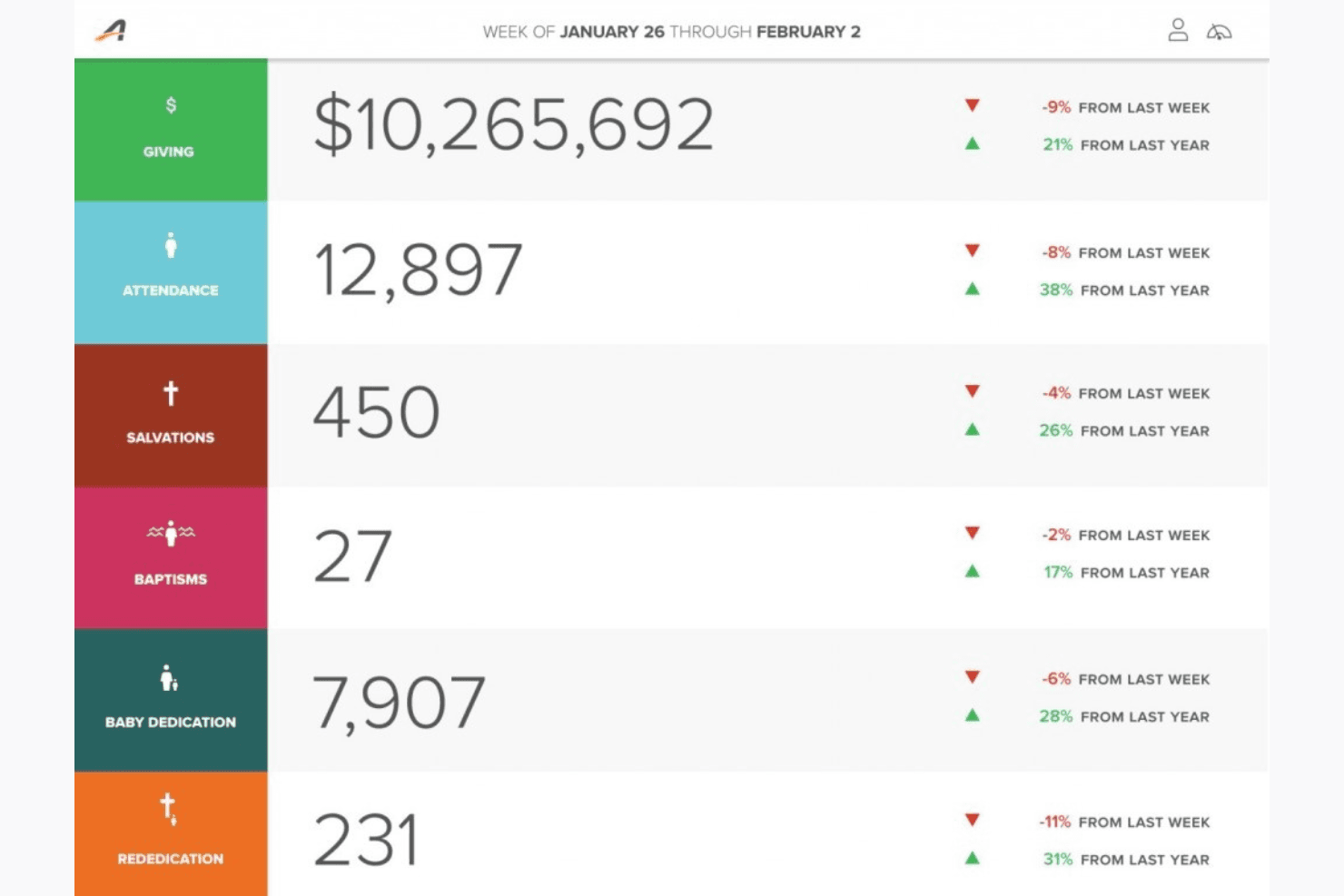
Task: Select the Attendance tile label
Action: click(171, 290)
